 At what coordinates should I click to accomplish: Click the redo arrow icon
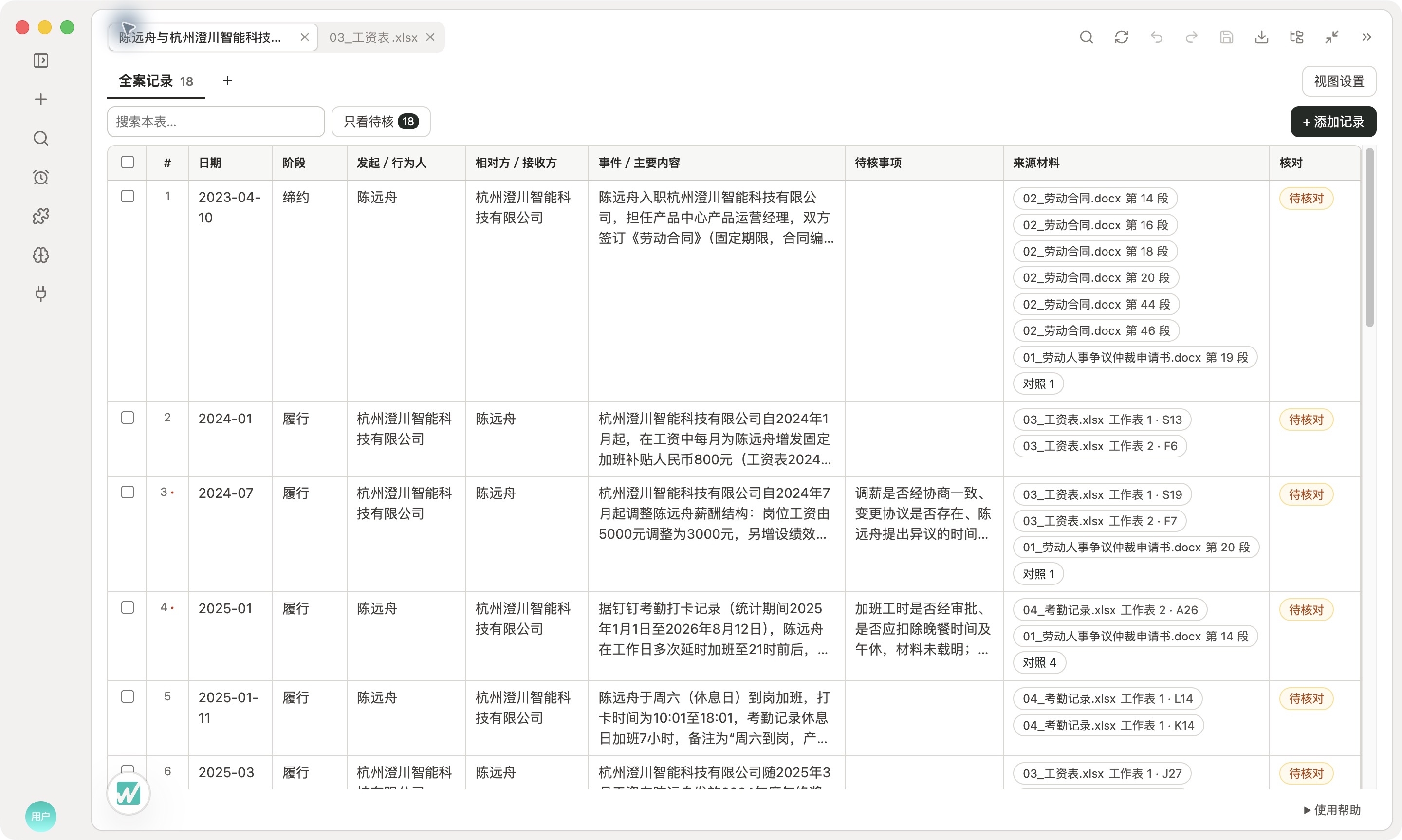point(1191,37)
